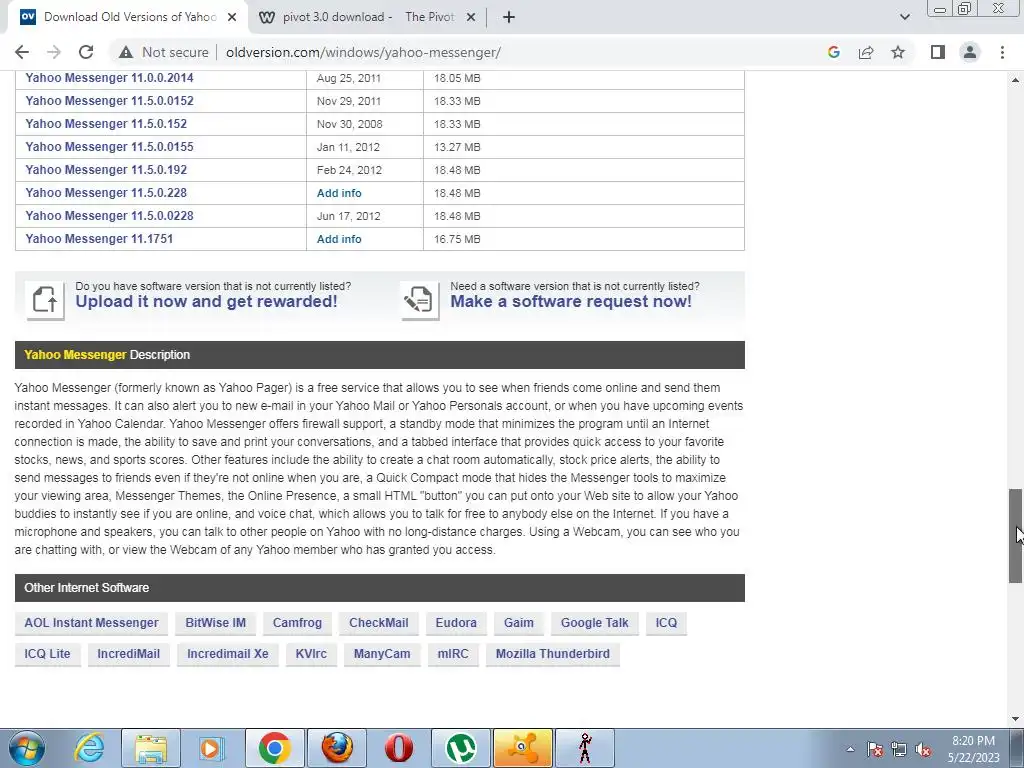The height and width of the screenshot is (768, 1024).
Task: Select the Download Old Versions of Yahoo tab
Action: point(127,17)
